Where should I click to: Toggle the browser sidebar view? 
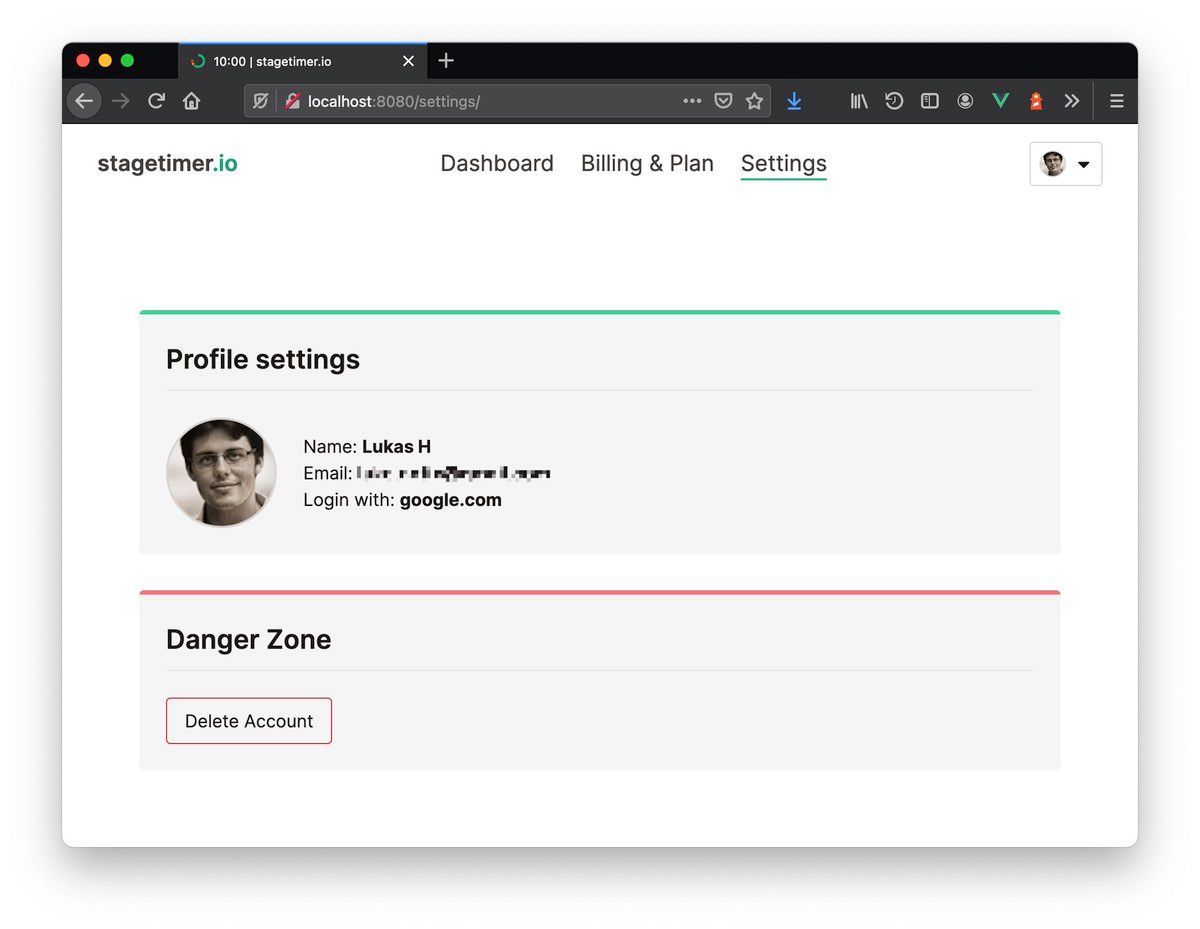930,101
